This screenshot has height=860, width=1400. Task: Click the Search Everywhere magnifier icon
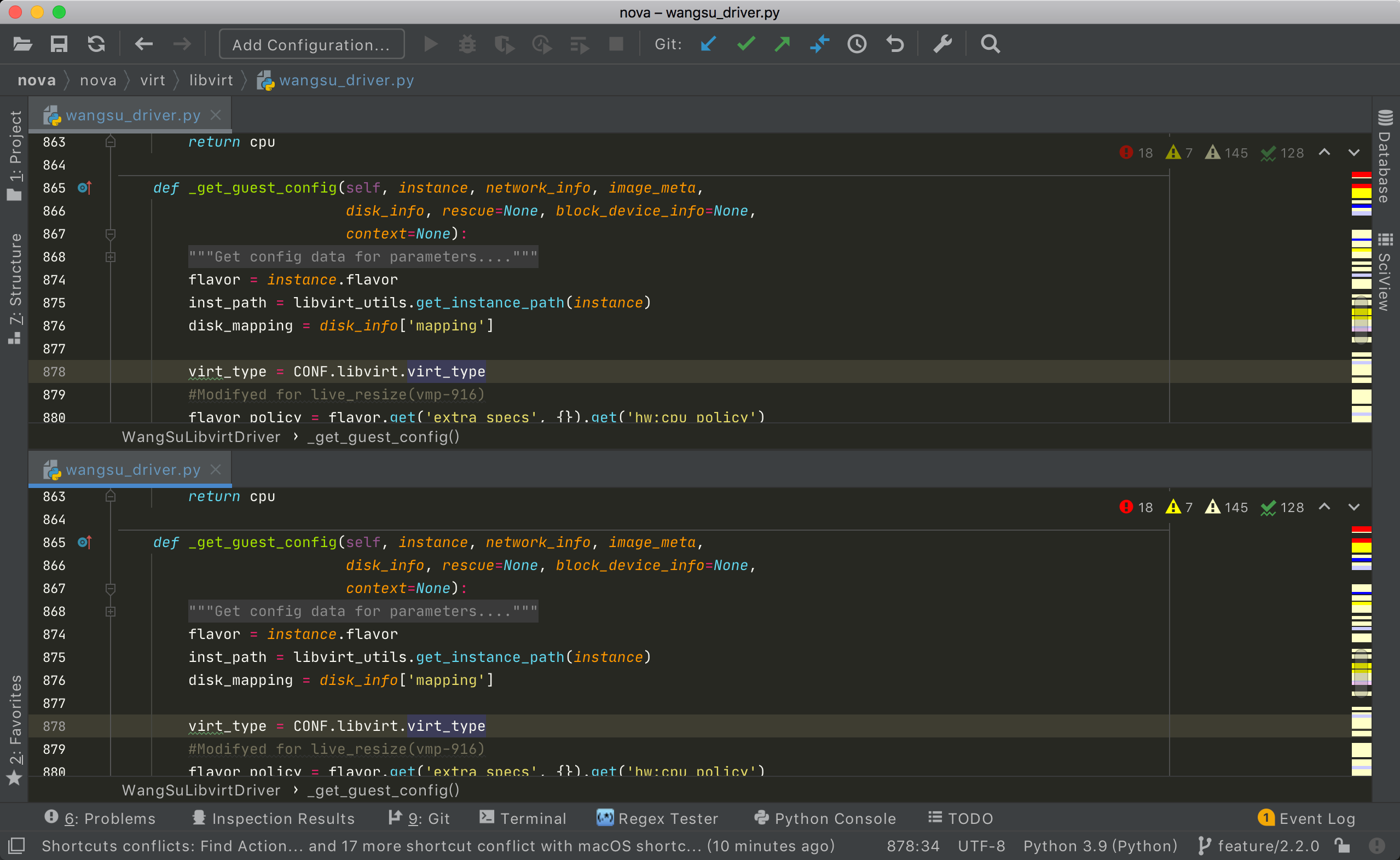click(x=990, y=44)
